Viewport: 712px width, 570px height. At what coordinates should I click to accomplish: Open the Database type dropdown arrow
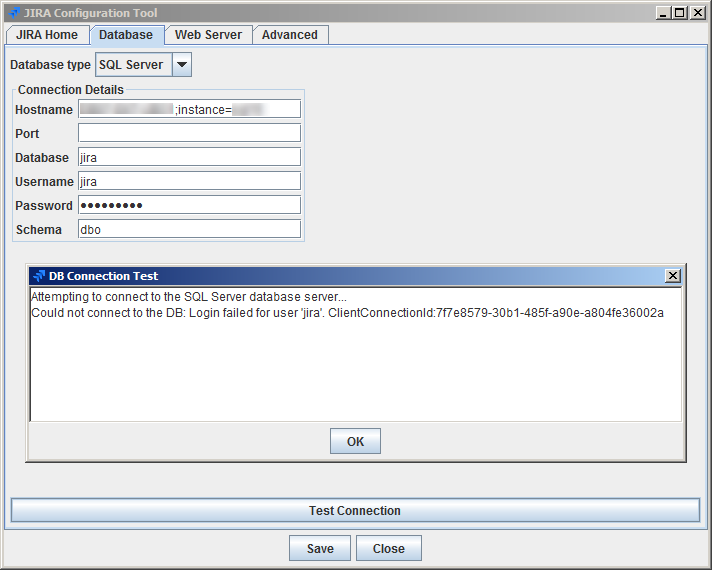tap(182, 64)
